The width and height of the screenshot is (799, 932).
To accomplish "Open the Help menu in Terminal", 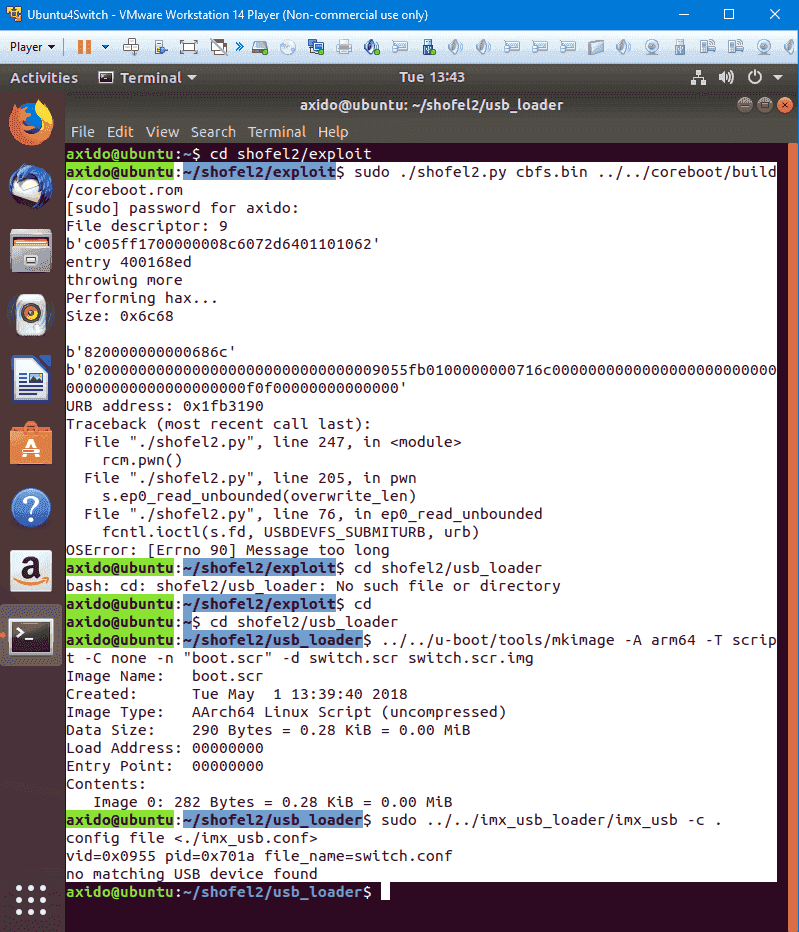I will 333,132.
